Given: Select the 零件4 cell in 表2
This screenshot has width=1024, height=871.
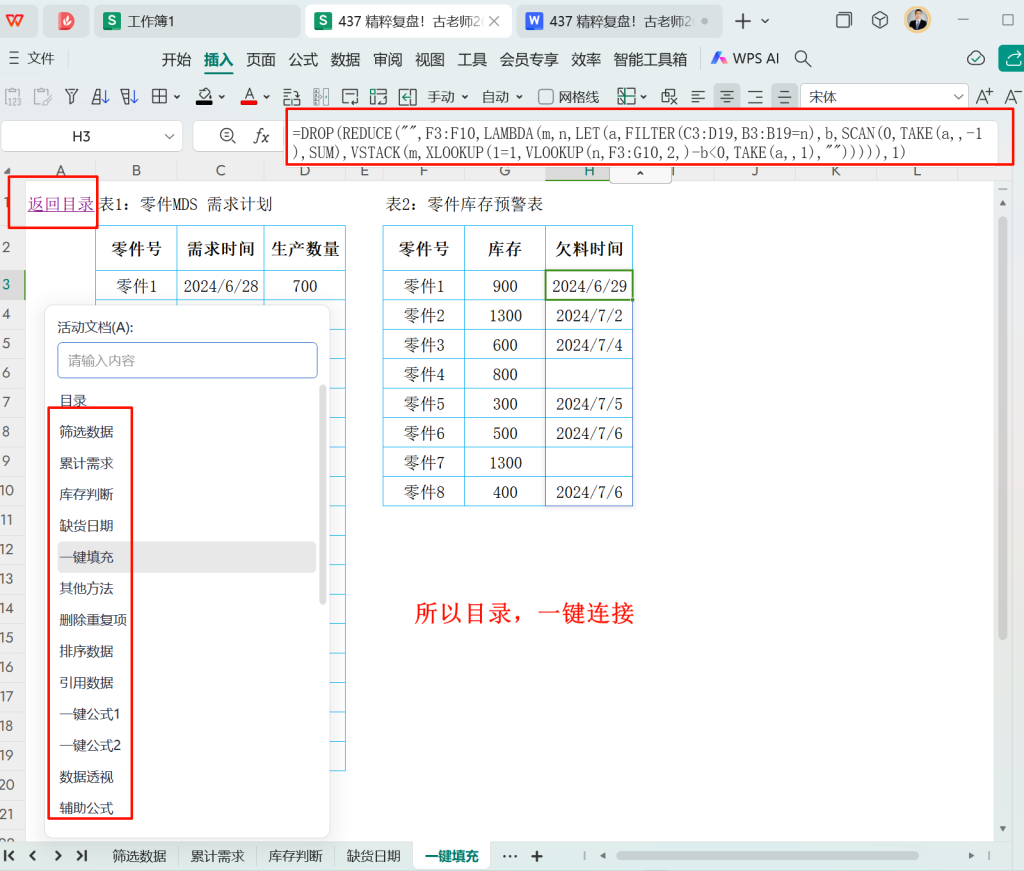Looking at the screenshot, I should tap(424, 374).
